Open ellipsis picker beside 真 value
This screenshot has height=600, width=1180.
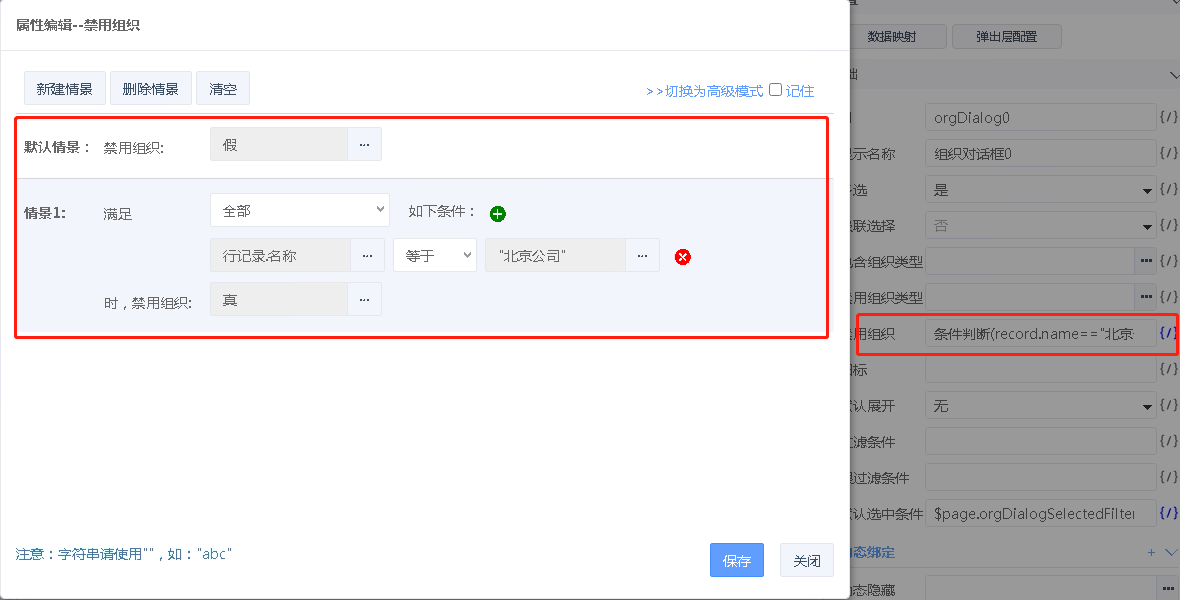pyautogui.click(x=364, y=299)
